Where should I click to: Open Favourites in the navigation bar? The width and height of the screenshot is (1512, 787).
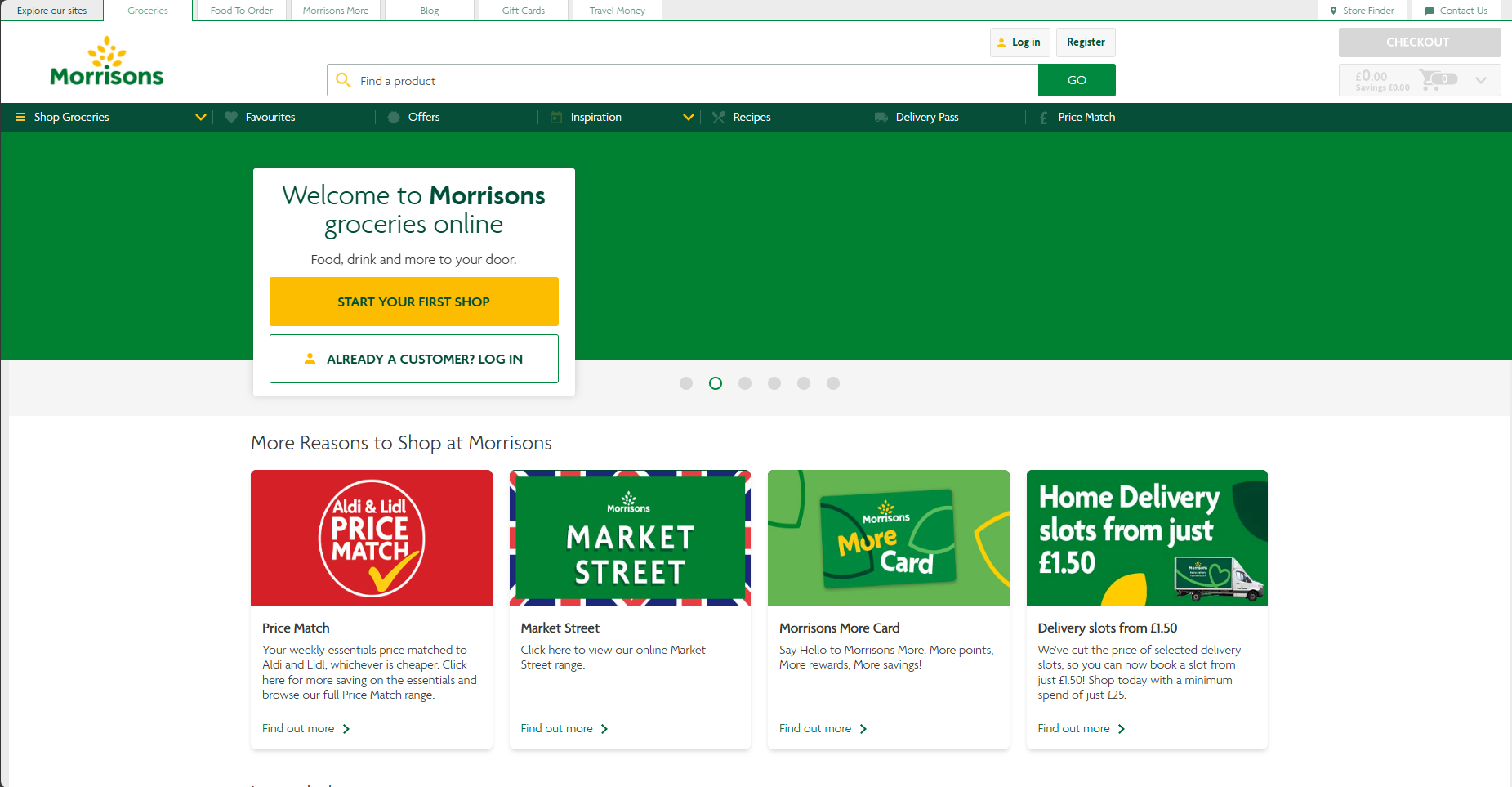[270, 117]
